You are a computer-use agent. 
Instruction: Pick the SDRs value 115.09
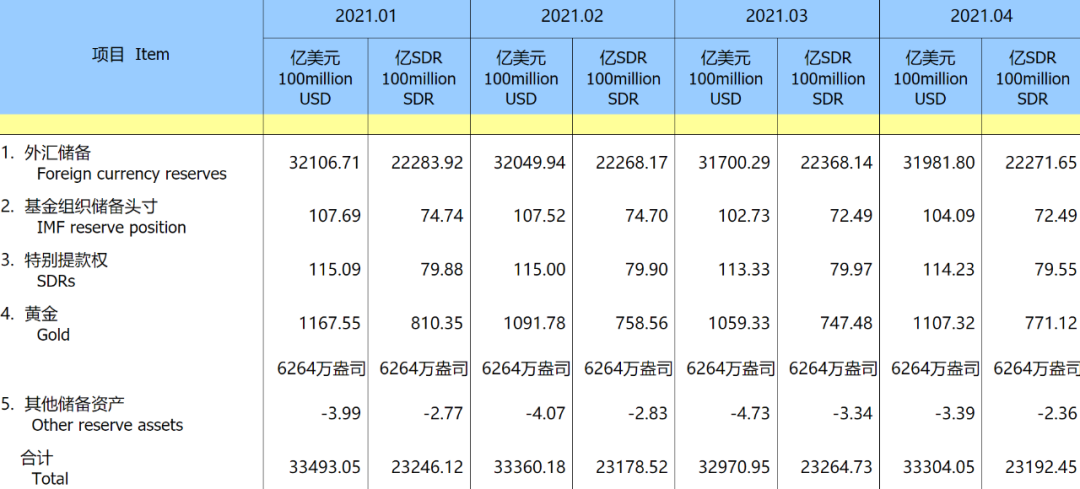(x=335, y=269)
